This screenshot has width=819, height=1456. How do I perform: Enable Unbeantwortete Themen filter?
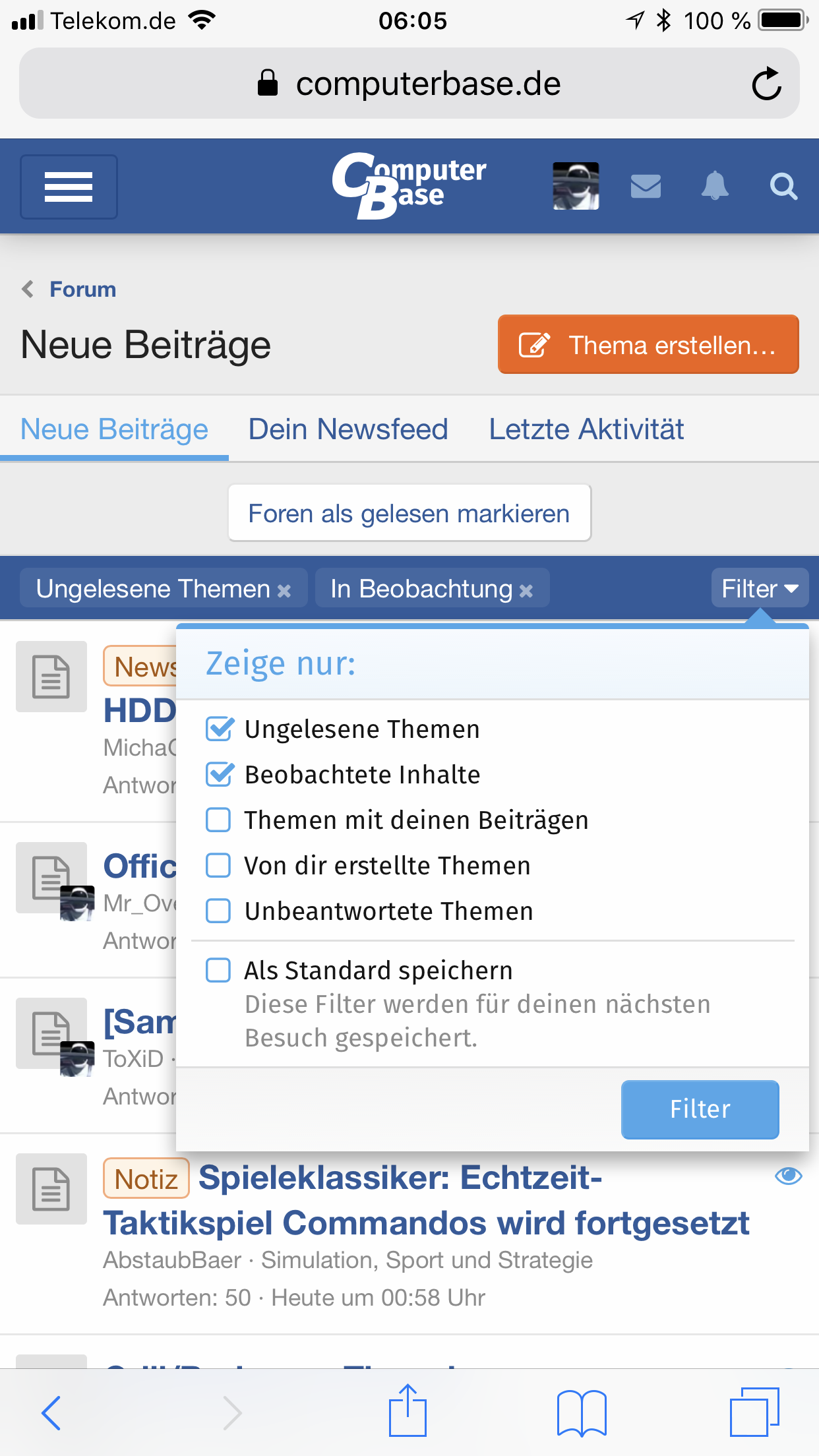click(219, 911)
